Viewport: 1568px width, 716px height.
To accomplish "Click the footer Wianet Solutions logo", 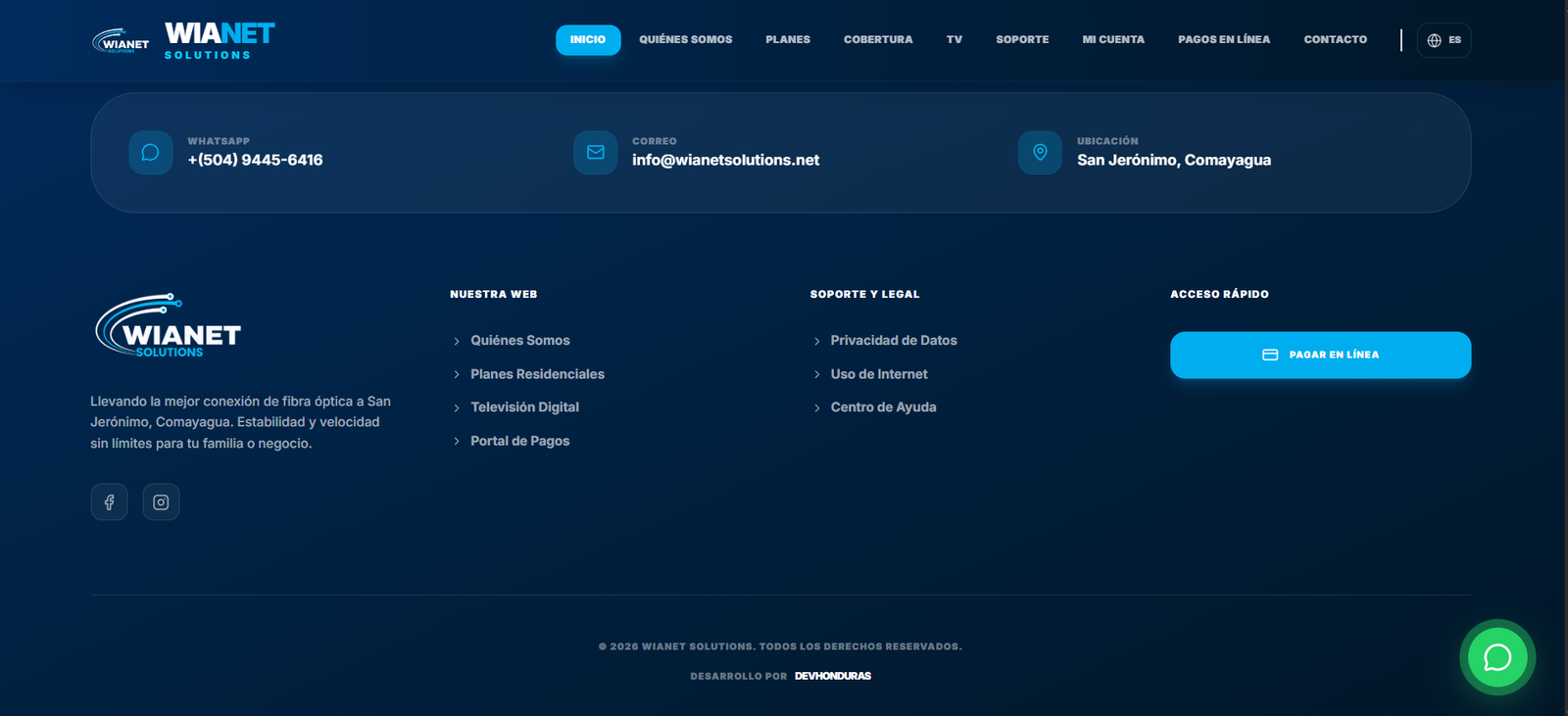I will click(x=168, y=325).
